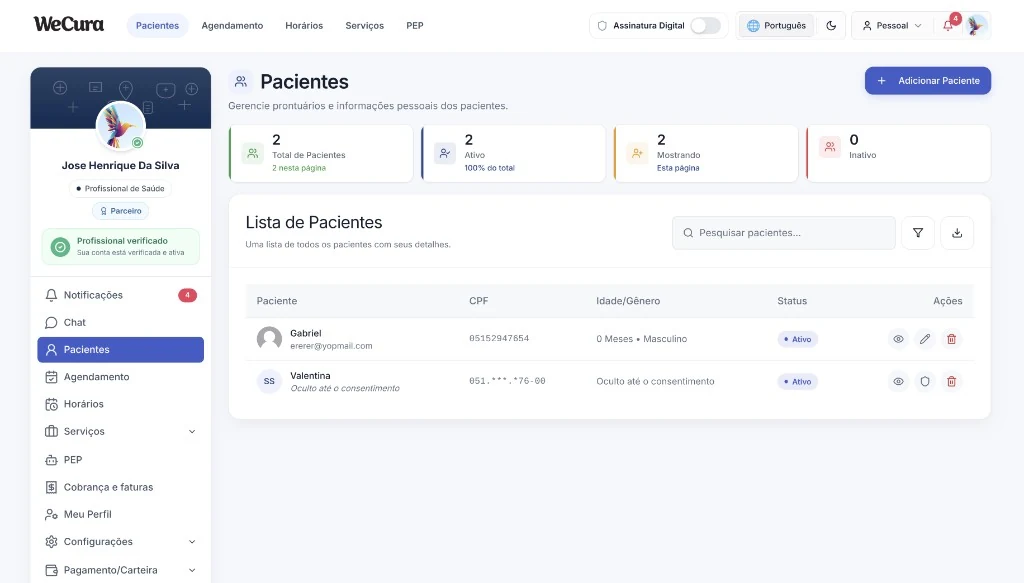Open Notificações in the sidebar

120,295
